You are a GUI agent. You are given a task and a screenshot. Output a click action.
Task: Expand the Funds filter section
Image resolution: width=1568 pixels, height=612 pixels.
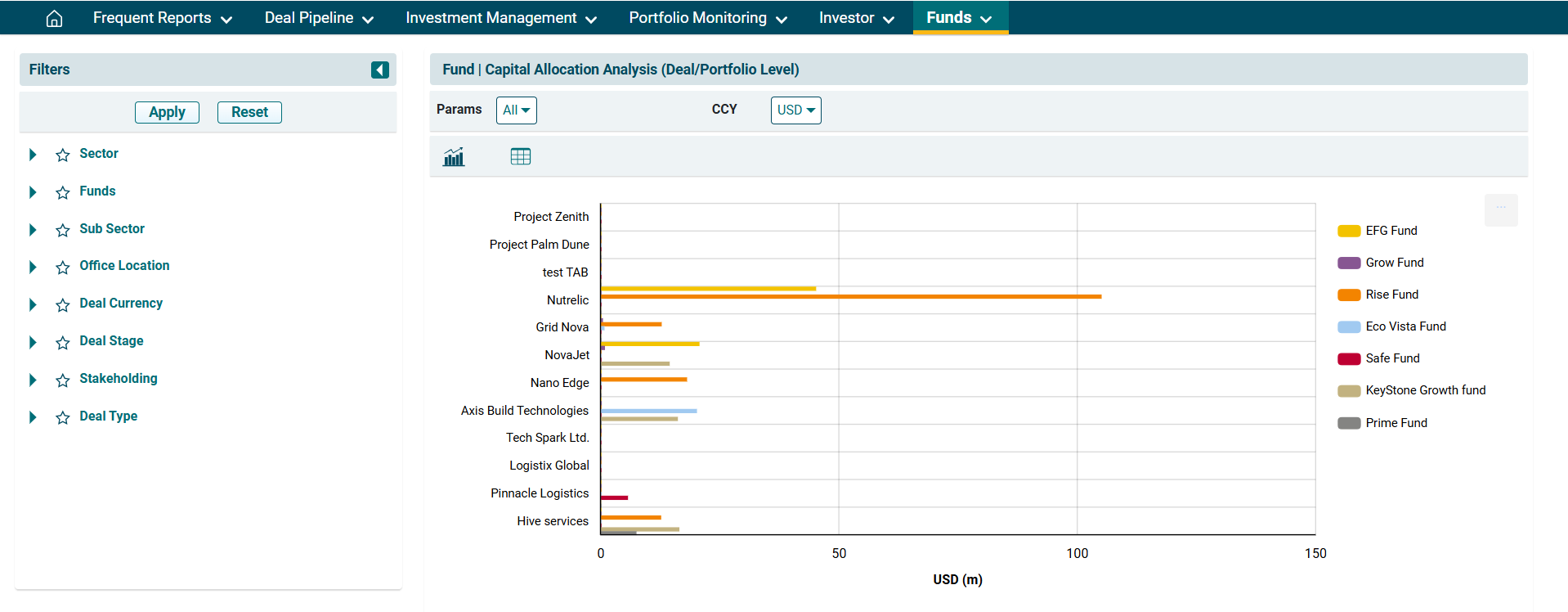click(33, 192)
